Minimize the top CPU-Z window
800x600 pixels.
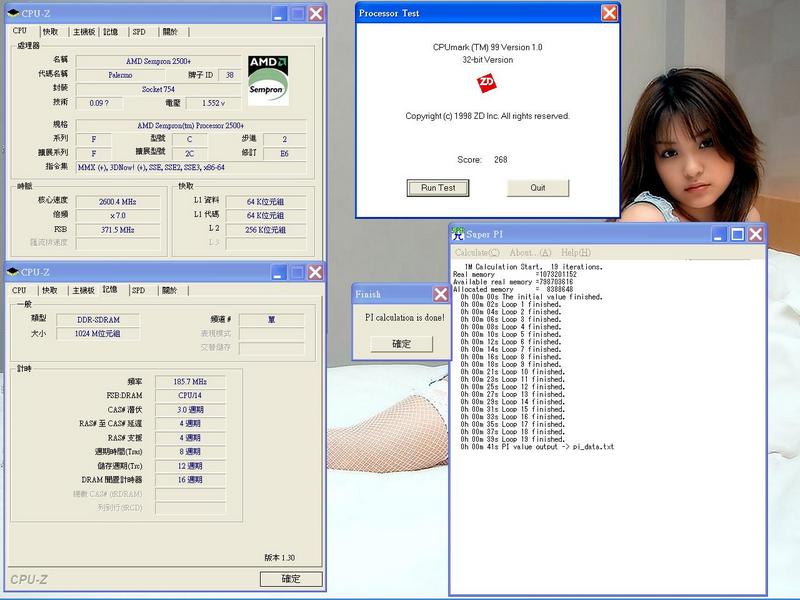(x=278, y=13)
